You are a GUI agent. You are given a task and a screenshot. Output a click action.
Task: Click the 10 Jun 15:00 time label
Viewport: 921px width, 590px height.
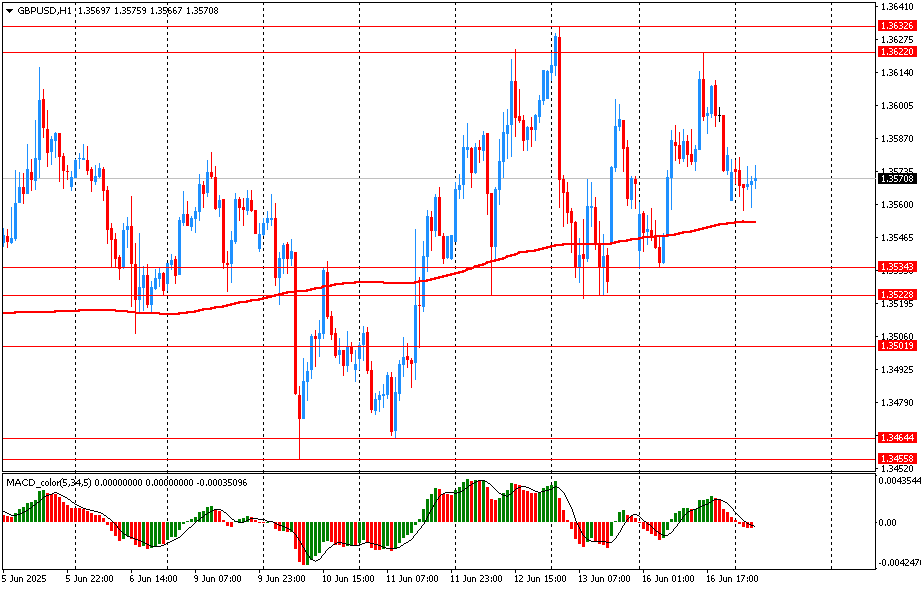349,578
